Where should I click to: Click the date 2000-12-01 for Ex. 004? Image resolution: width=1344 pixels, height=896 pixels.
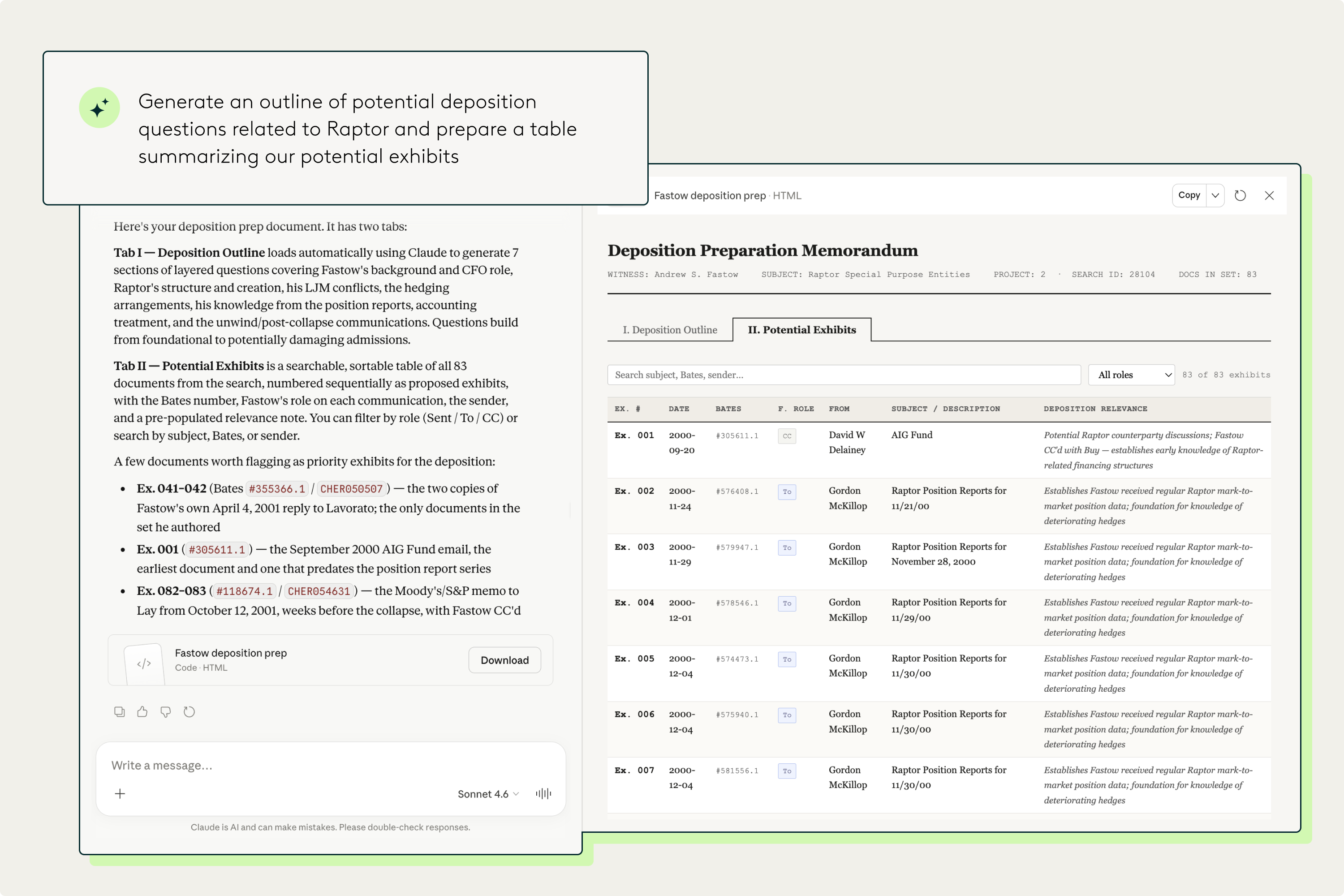tap(682, 610)
